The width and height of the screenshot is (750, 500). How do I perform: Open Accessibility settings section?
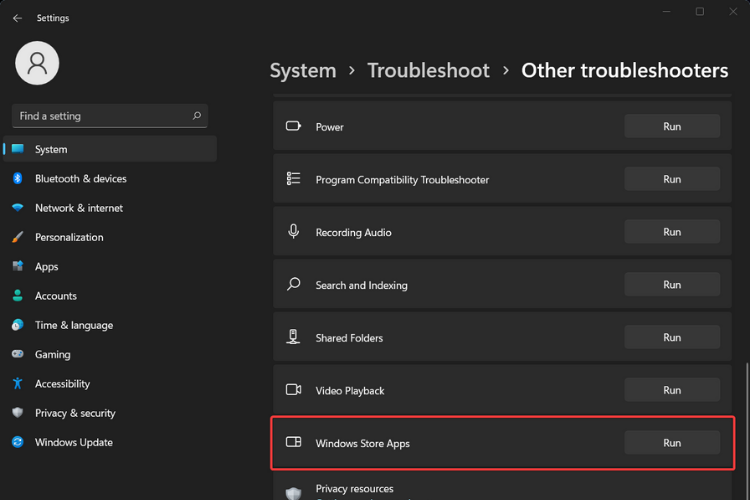click(x=110, y=383)
